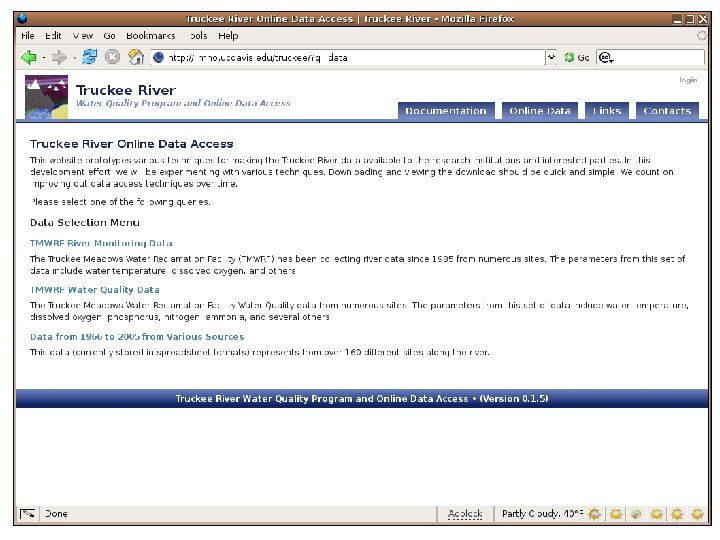Click the Data Selection Menu heading
The width and height of the screenshot is (720, 540).
click(85, 222)
